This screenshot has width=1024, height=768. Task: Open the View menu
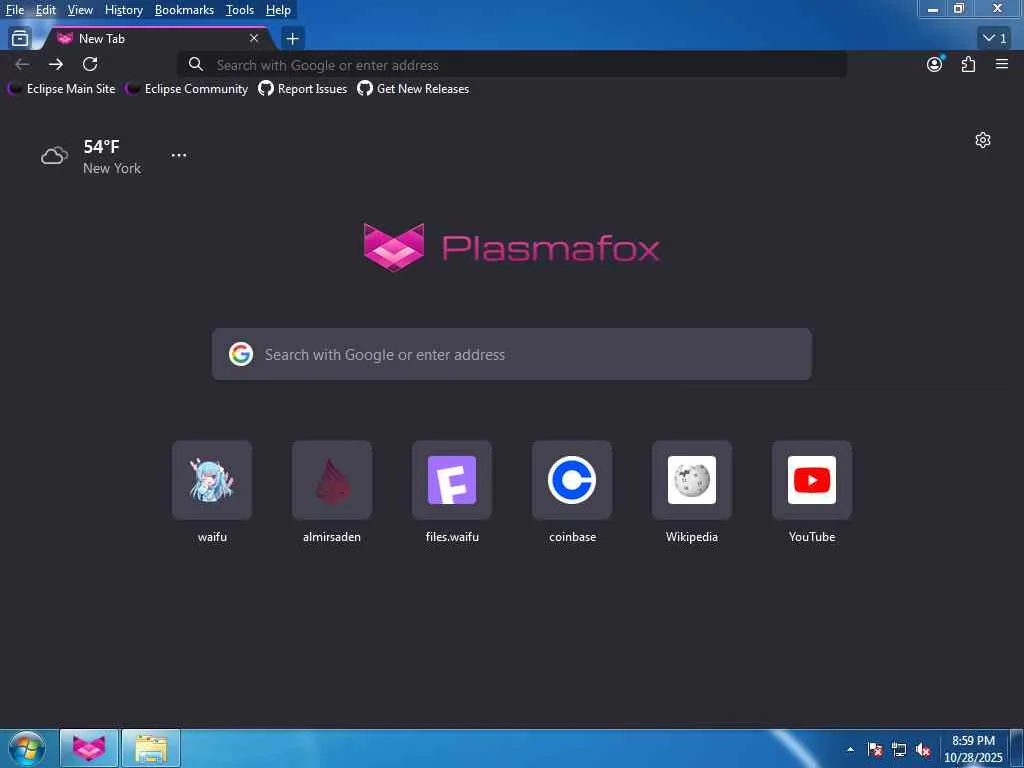click(80, 10)
